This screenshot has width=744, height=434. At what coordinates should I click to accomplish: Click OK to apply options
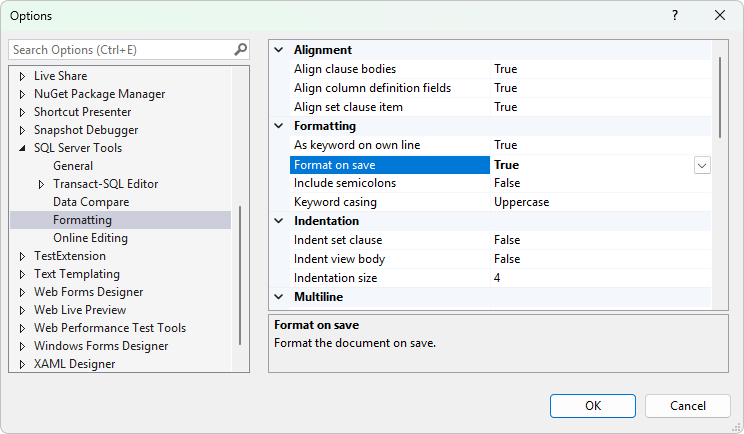pos(592,405)
